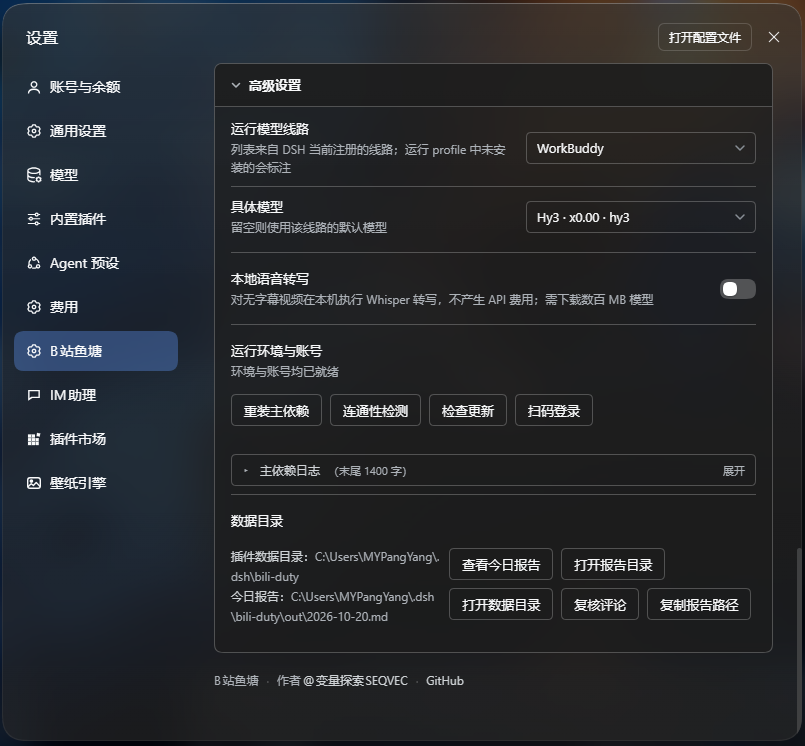Go to 插件市场
Viewport: 805px width, 746px height.
coord(96,439)
